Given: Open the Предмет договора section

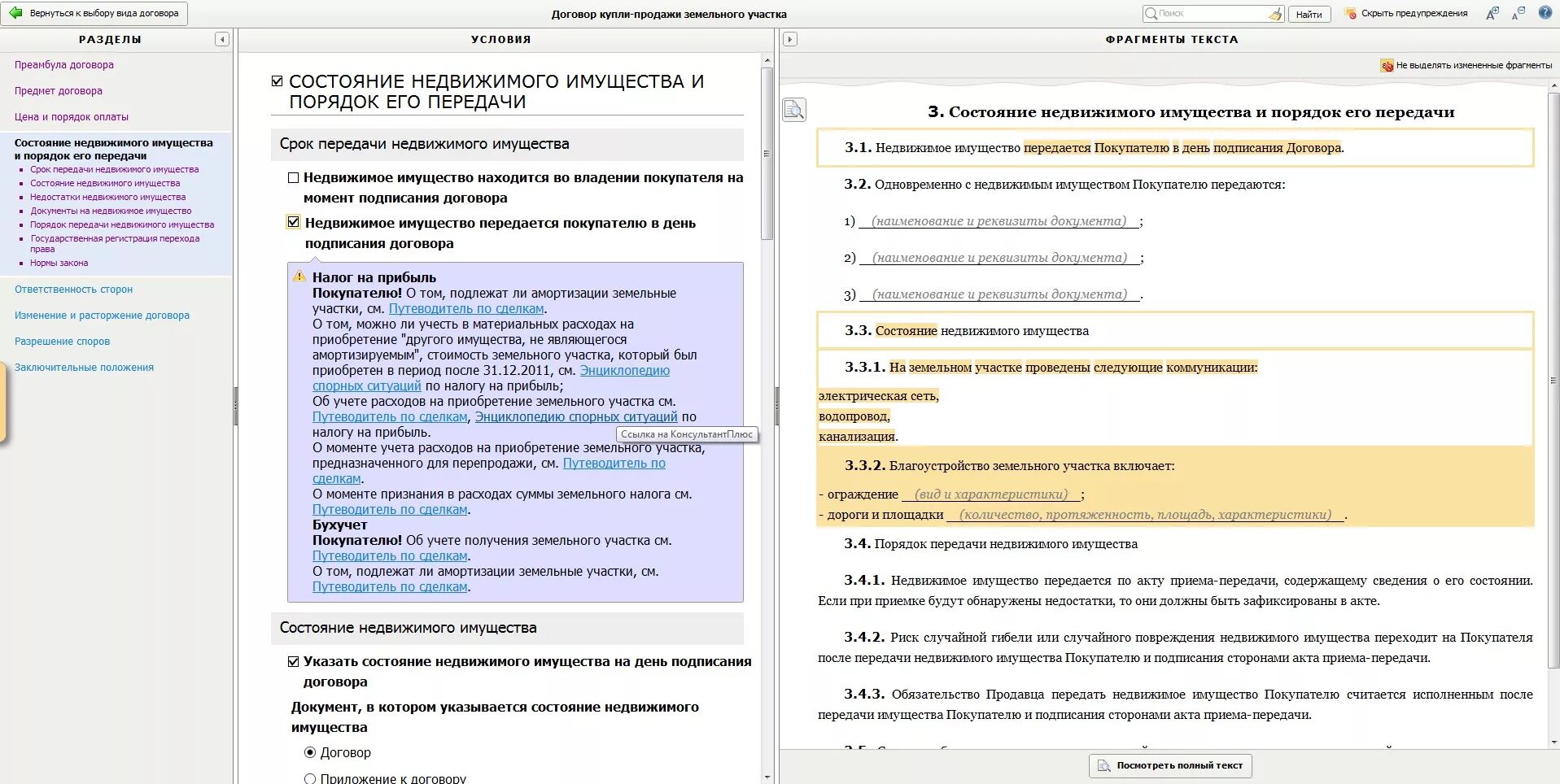Looking at the screenshot, I should point(59,91).
